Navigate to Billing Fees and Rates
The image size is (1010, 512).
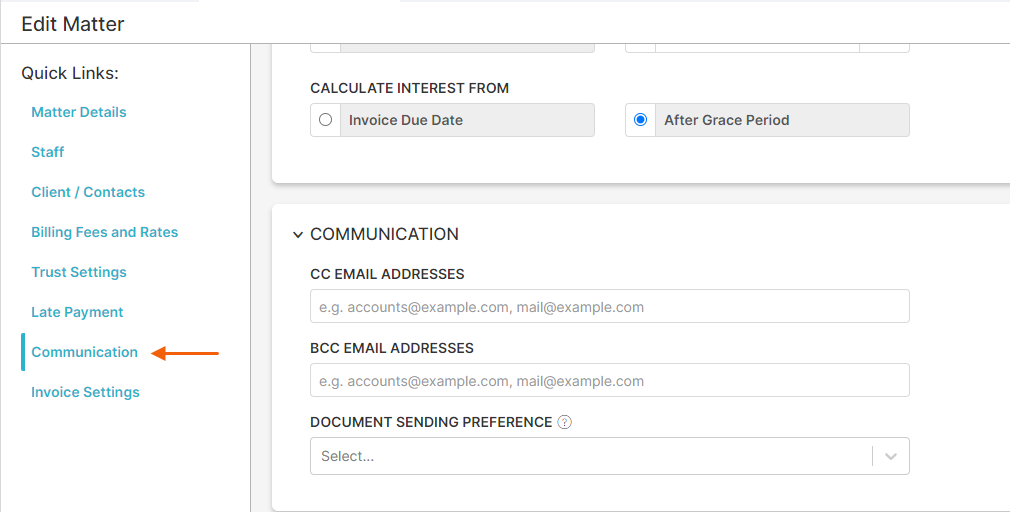[104, 232]
